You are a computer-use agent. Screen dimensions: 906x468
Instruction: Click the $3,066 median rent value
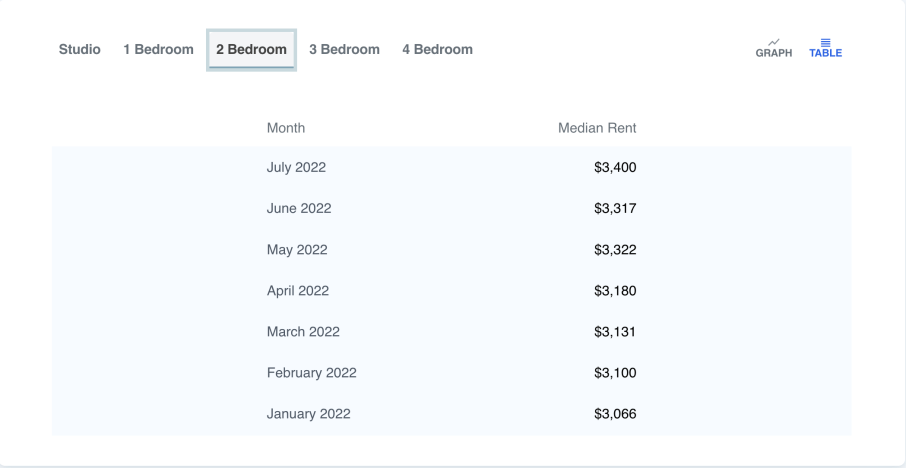pos(615,414)
